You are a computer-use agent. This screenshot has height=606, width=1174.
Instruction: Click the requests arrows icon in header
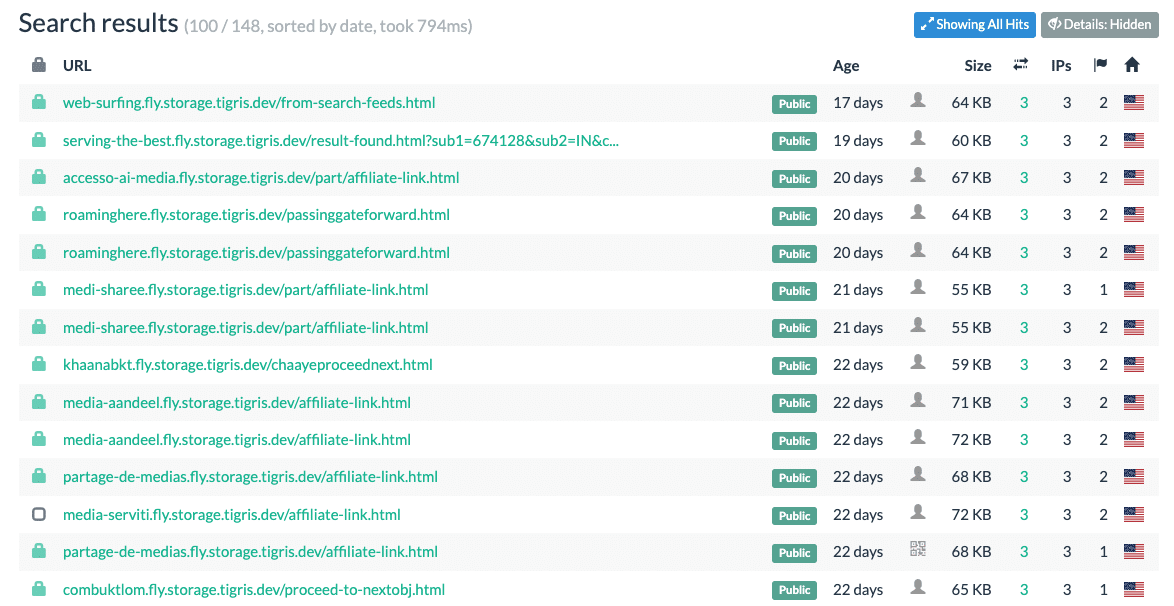(1021, 65)
